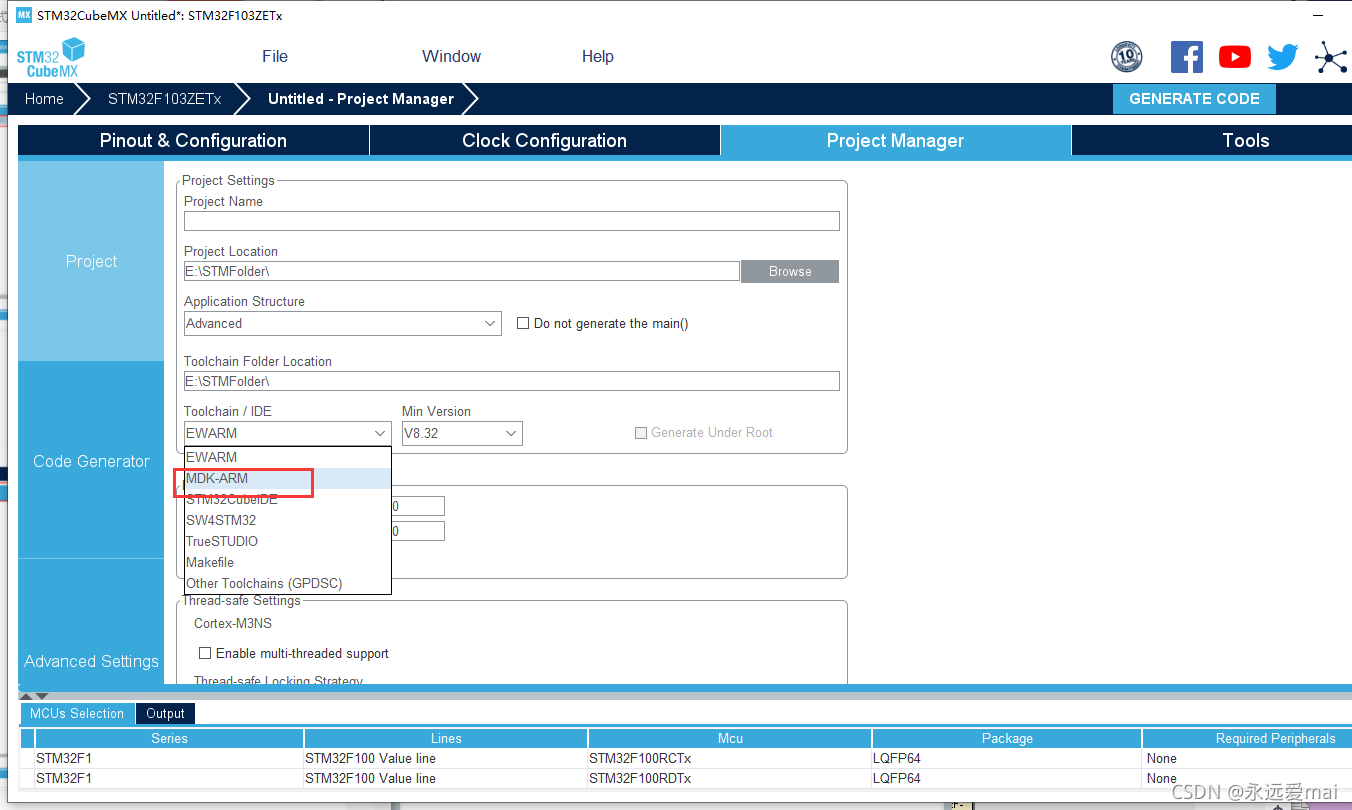Click the STM32CubeMX logo
Screen dimensions: 1352x810
pyautogui.click(x=50, y=57)
